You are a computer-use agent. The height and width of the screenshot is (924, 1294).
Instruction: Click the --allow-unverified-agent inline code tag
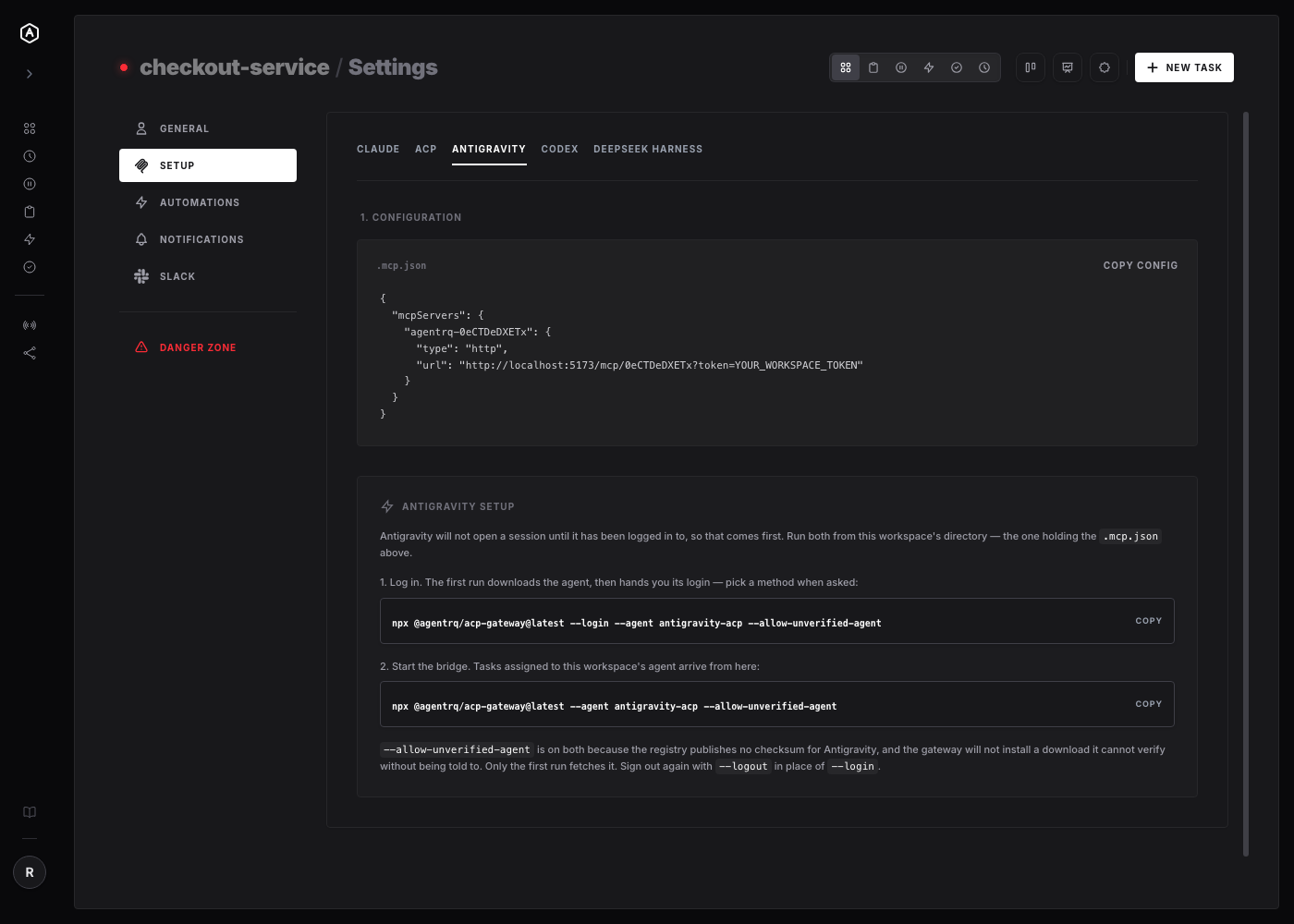point(457,749)
